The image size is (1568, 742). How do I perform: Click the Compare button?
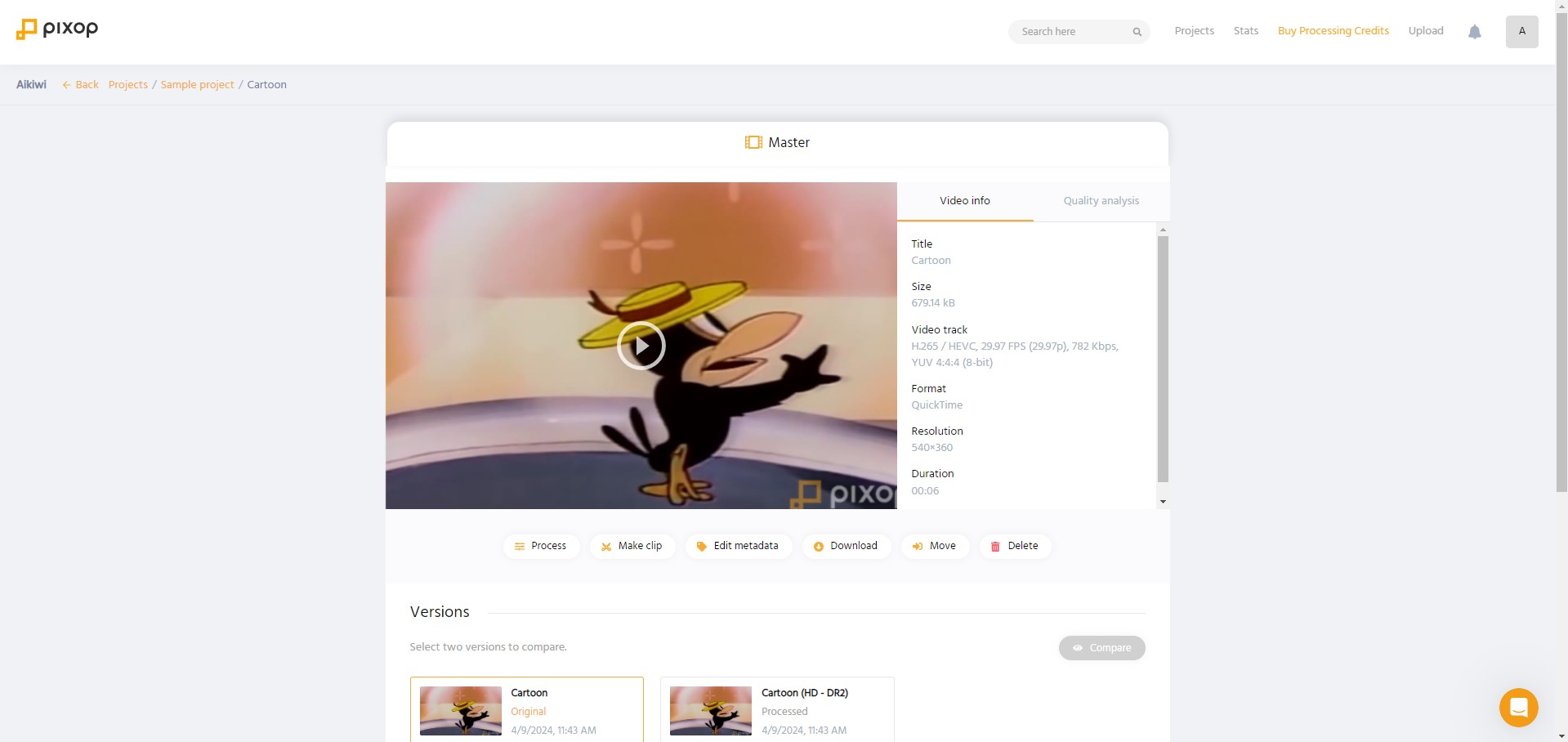click(1101, 648)
